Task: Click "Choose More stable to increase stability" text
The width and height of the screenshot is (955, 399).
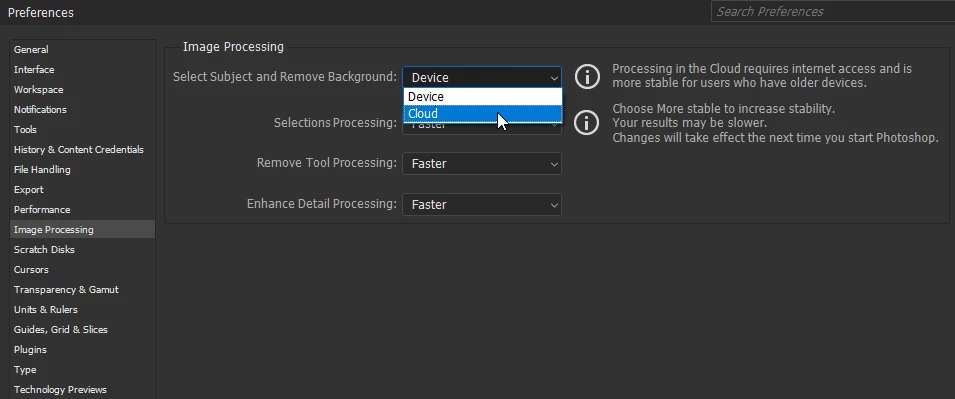Action: click(x=724, y=109)
